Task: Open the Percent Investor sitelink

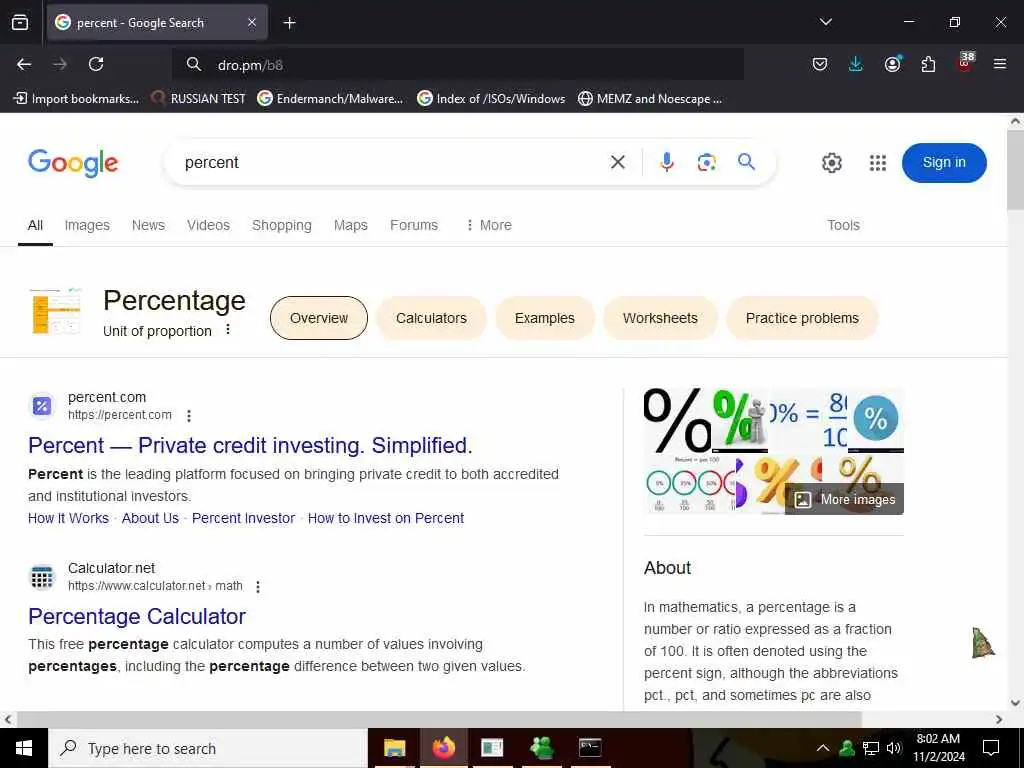Action: point(244,518)
